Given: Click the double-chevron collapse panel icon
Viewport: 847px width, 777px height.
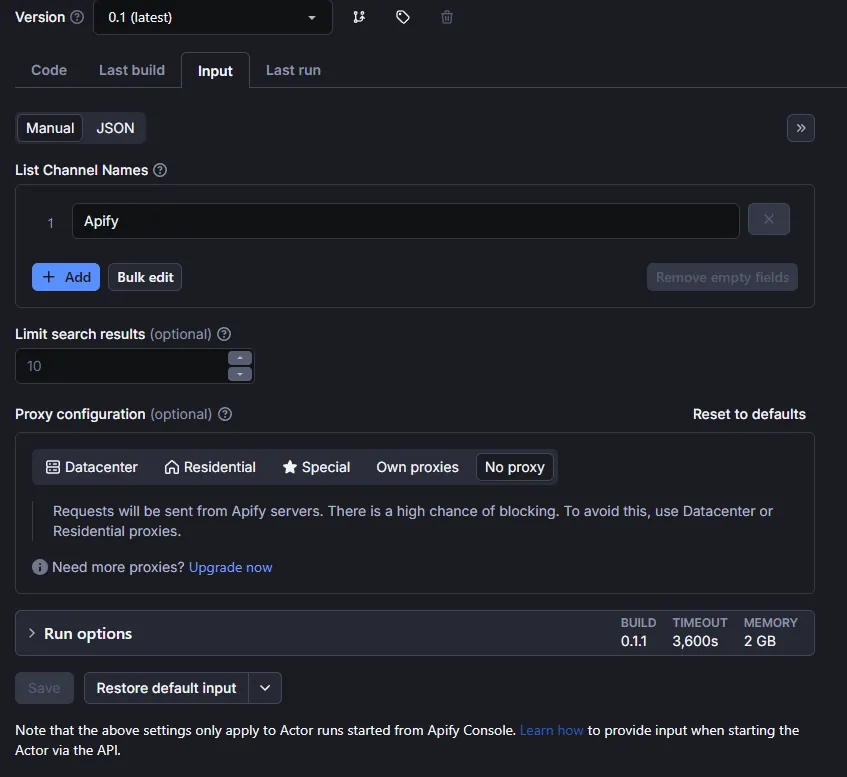Looking at the screenshot, I should pos(800,128).
